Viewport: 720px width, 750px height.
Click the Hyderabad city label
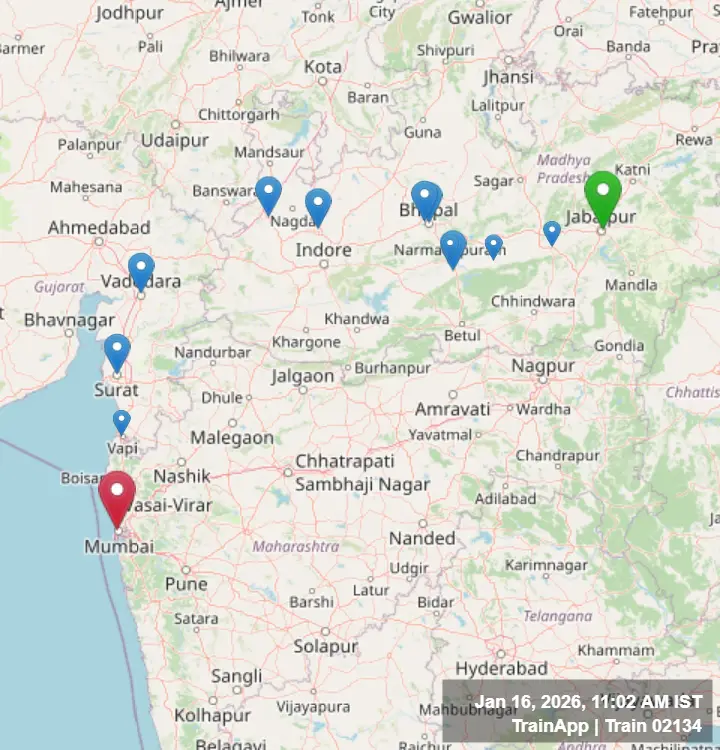(x=501, y=669)
